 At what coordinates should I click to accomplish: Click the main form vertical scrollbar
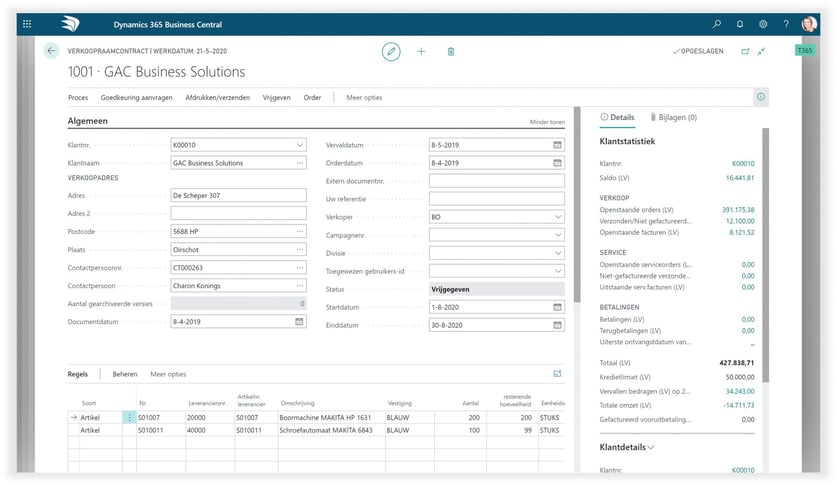[x=577, y=205]
